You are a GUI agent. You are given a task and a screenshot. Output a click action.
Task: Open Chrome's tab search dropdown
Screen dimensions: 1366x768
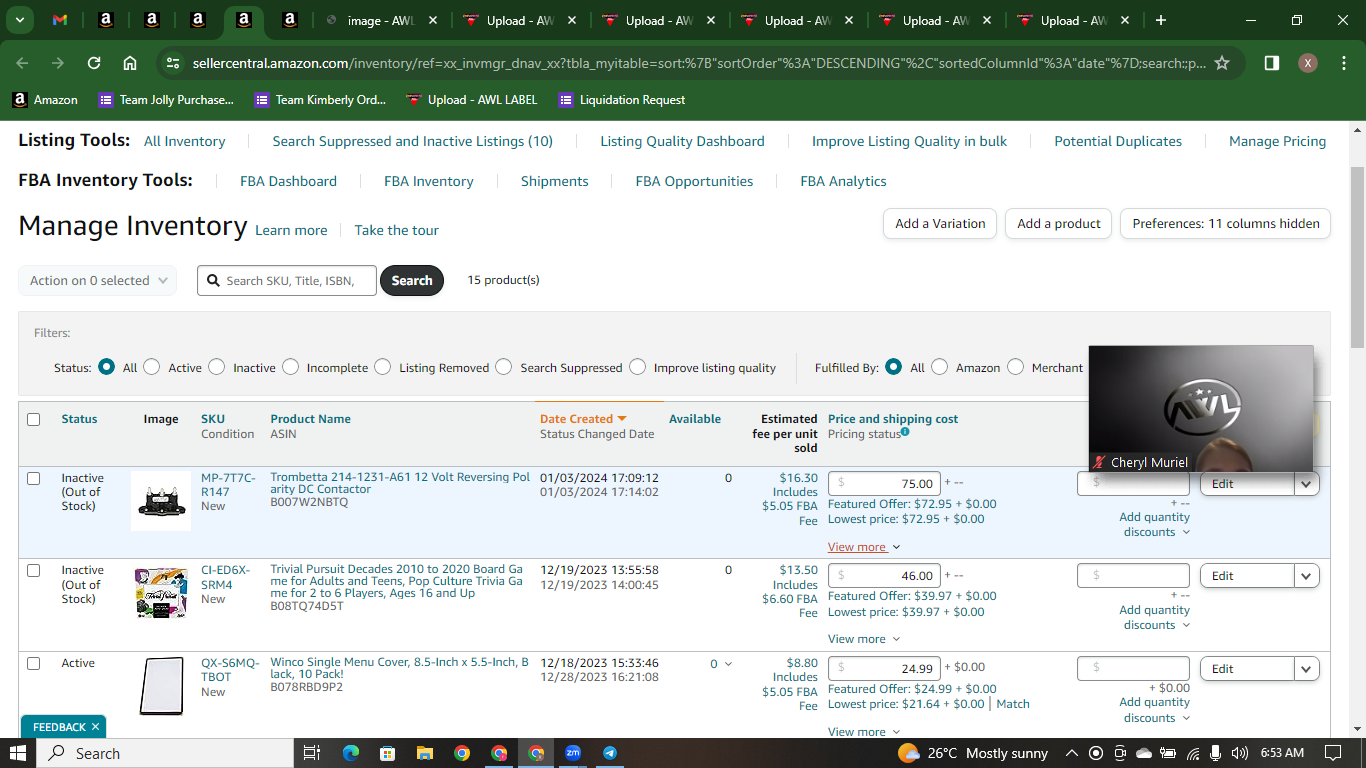point(19,20)
